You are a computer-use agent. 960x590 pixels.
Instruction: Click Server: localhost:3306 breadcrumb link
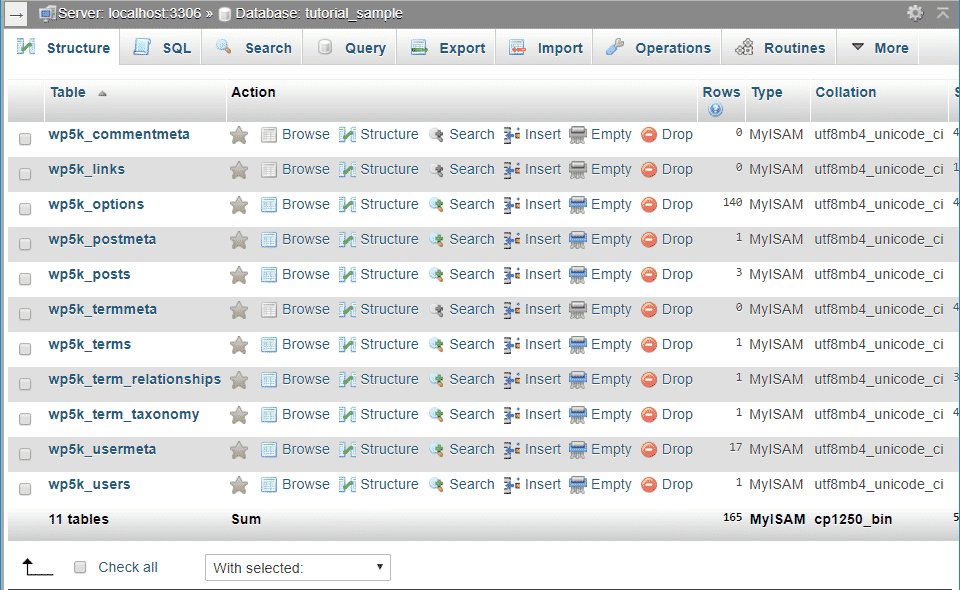tap(129, 13)
